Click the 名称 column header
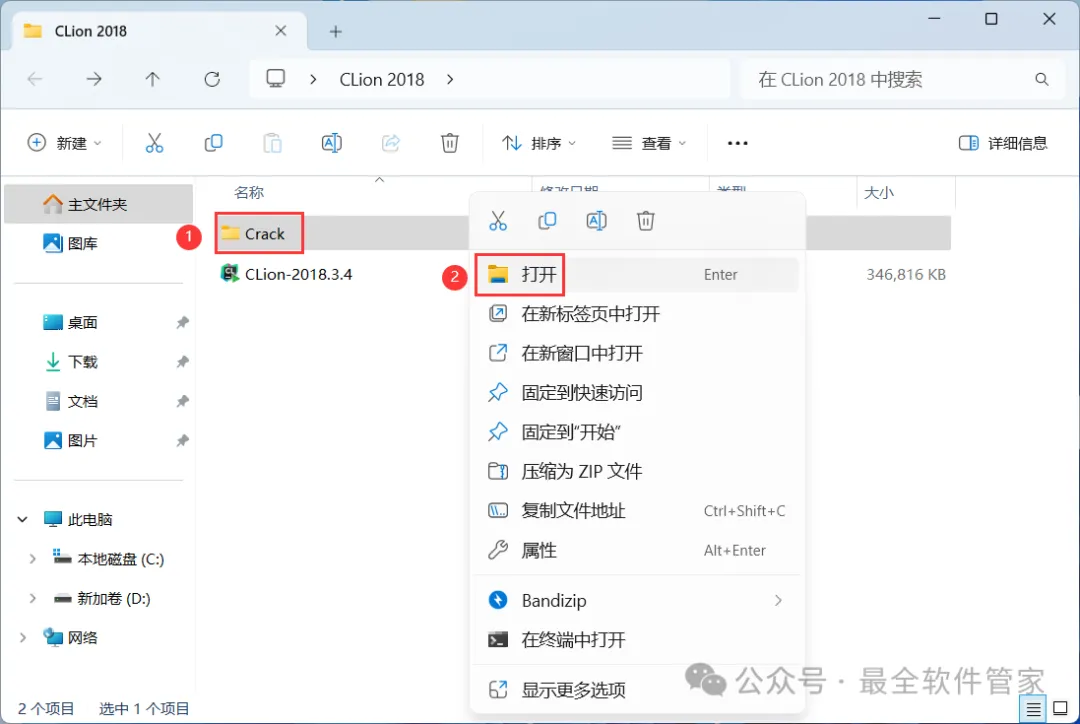 (249, 192)
